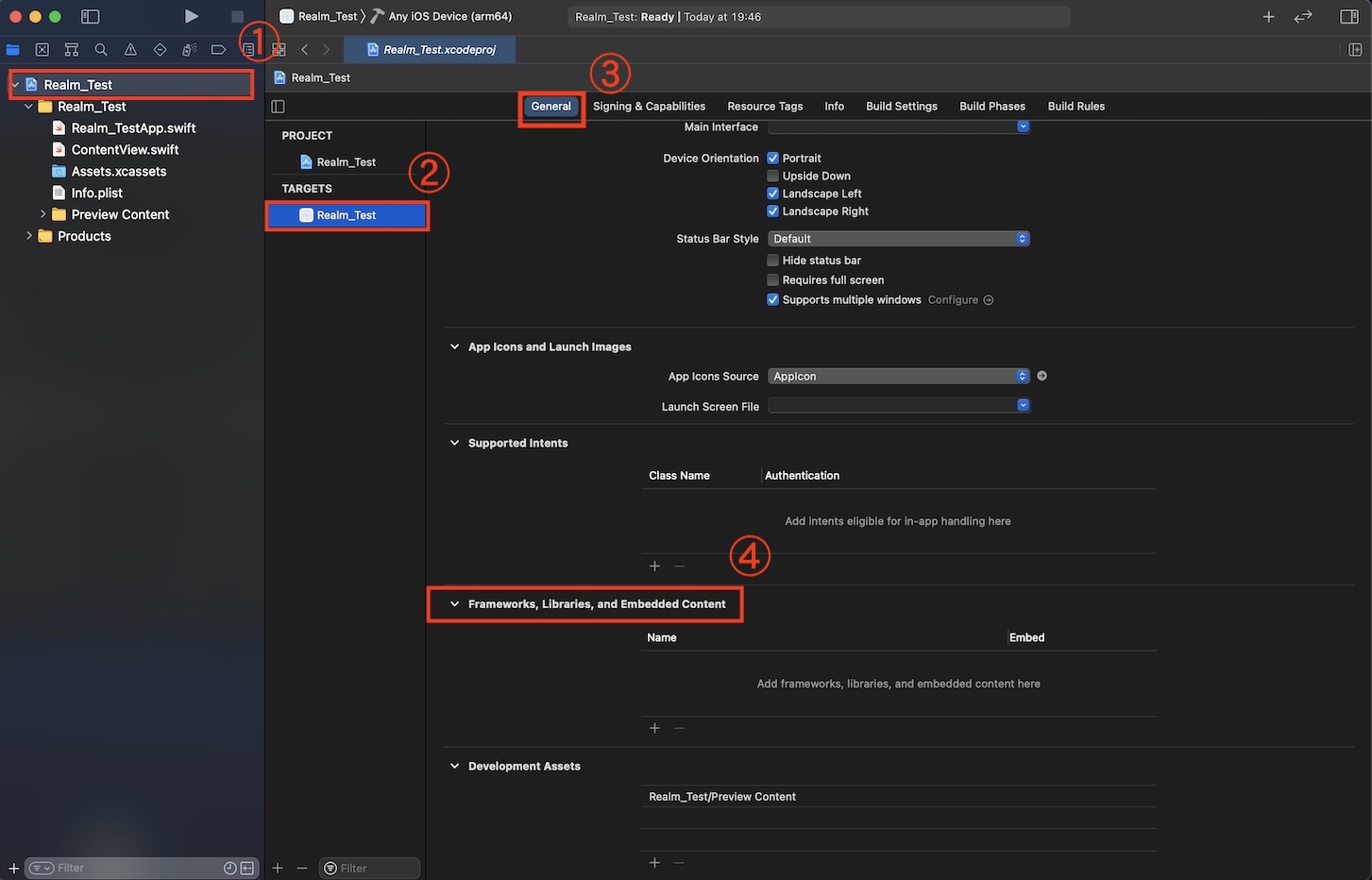Add a supported intent with plus
The image size is (1372, 880).
tap(654, 566)
